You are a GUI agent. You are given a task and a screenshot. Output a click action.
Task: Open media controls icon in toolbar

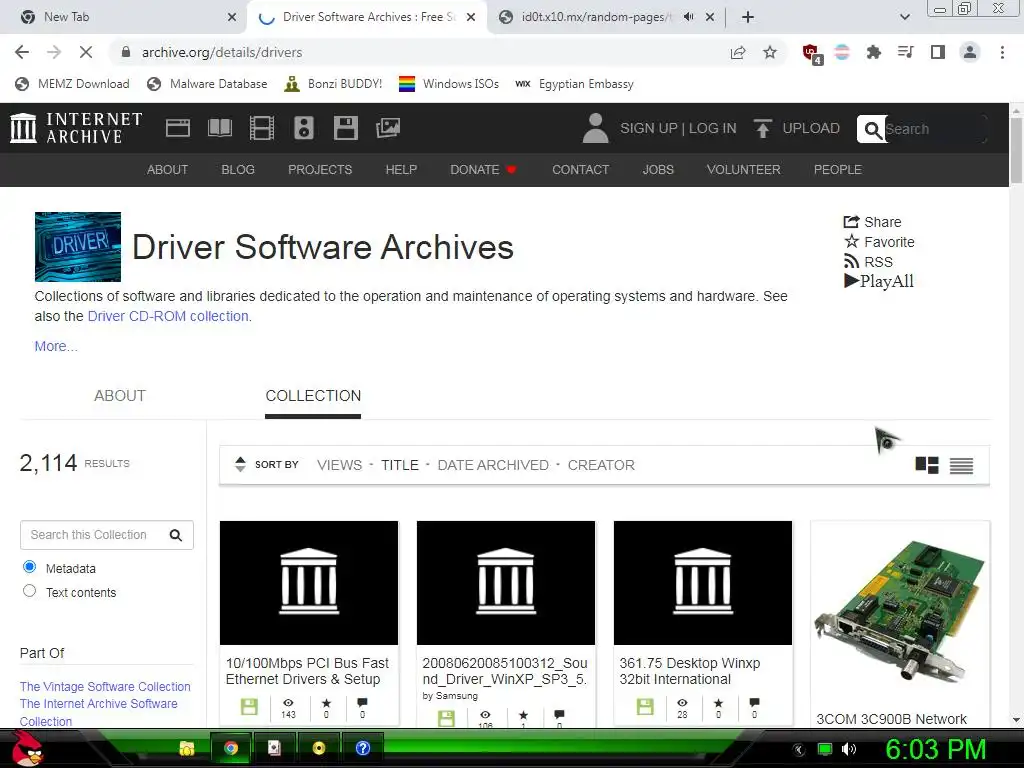905,52
